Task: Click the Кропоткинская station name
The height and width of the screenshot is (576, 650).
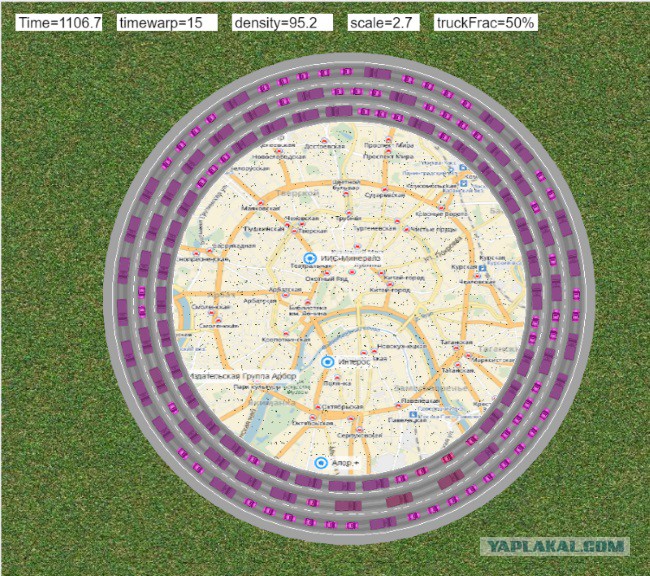Action: [286, 340]
